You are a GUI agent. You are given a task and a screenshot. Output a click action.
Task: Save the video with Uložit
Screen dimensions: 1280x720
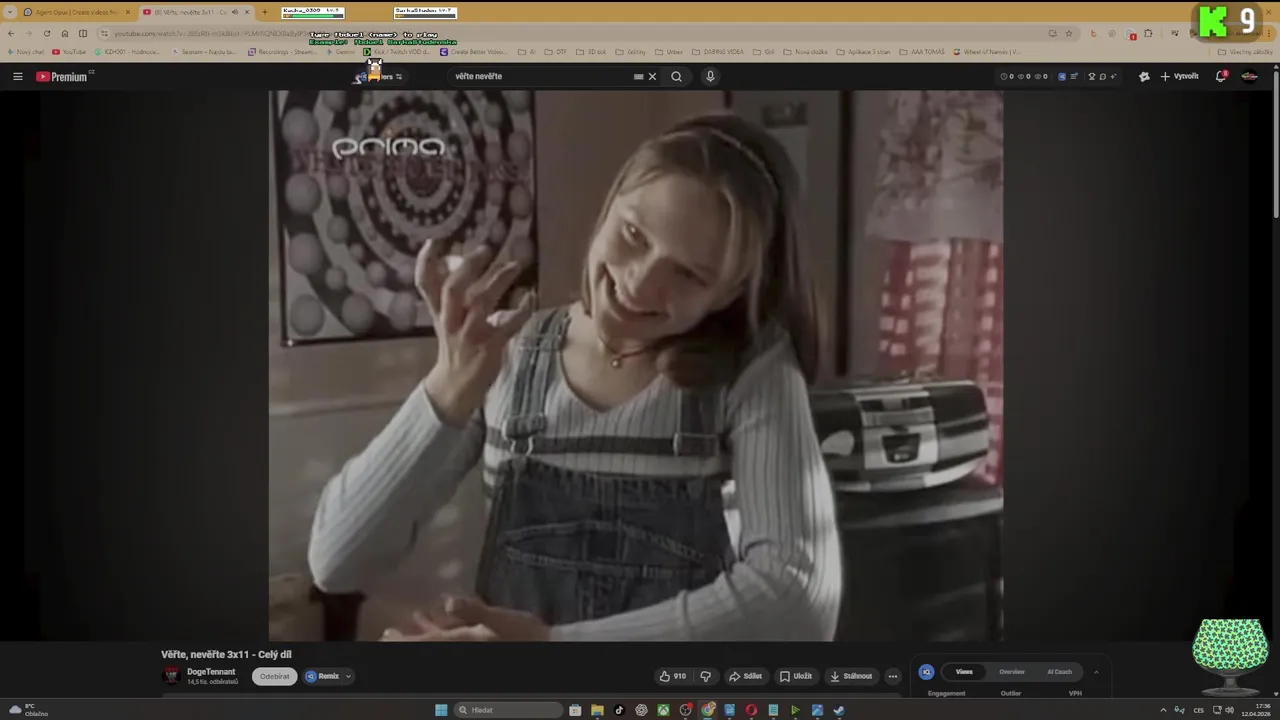pos(796,676)
